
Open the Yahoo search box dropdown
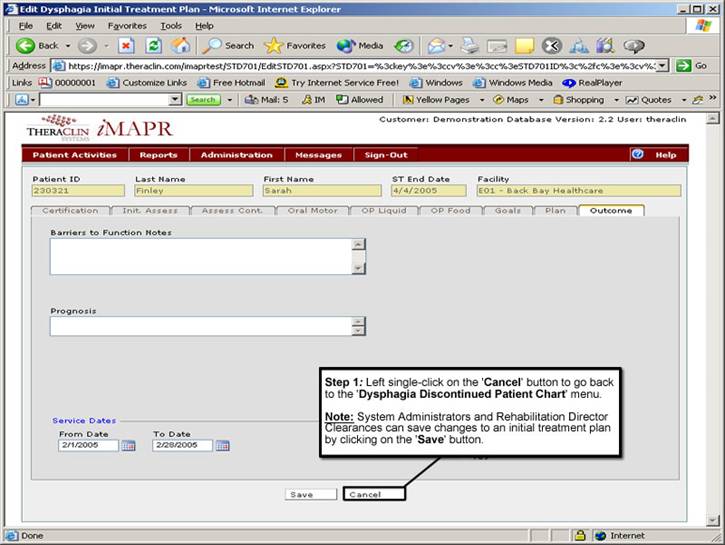[x=176, y=100]
